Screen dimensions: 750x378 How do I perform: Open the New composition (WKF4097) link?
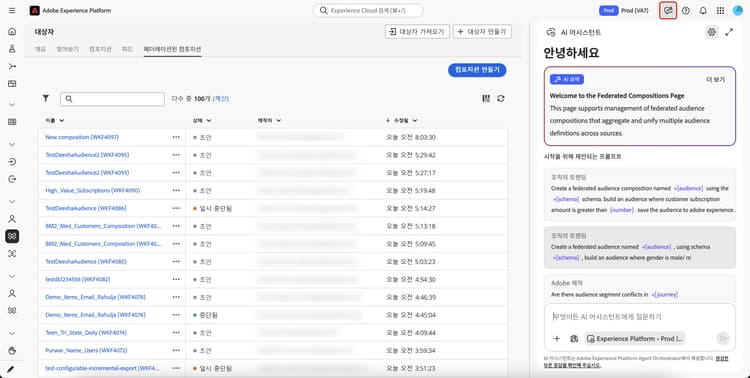click(x=82, y=137)
